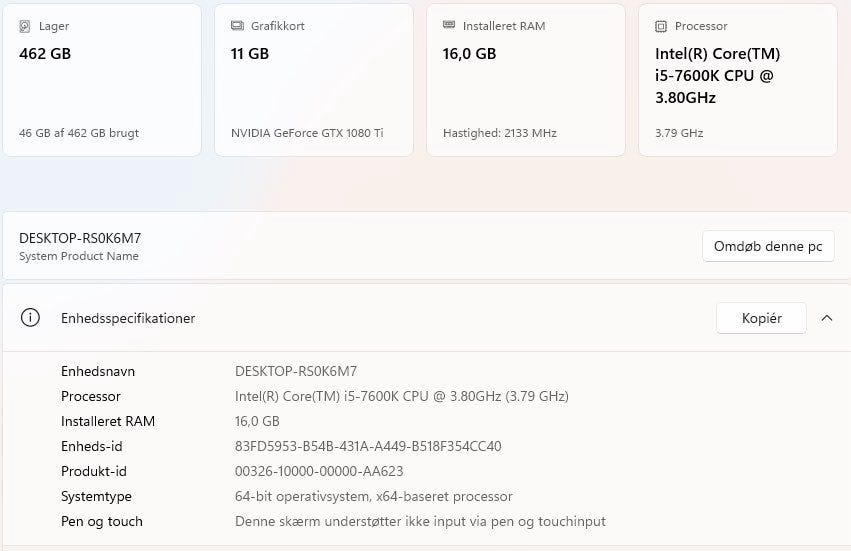The height and width of the screenshot is (551, 851).
Task: Click the DESKTOP-RS0K6M7 System Product Name header
Action: [x=80, y=246]
